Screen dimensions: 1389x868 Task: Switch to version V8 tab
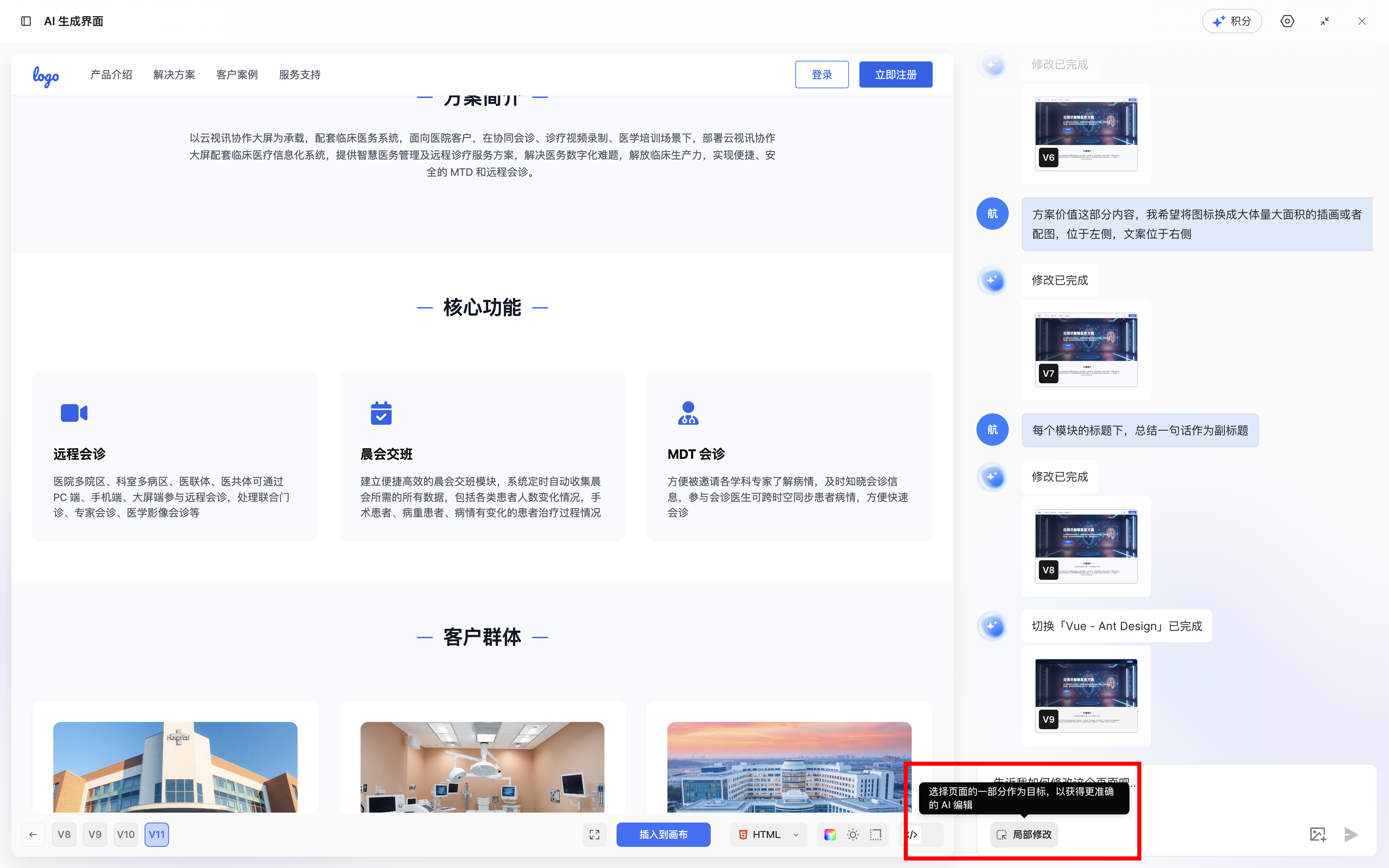64,835
